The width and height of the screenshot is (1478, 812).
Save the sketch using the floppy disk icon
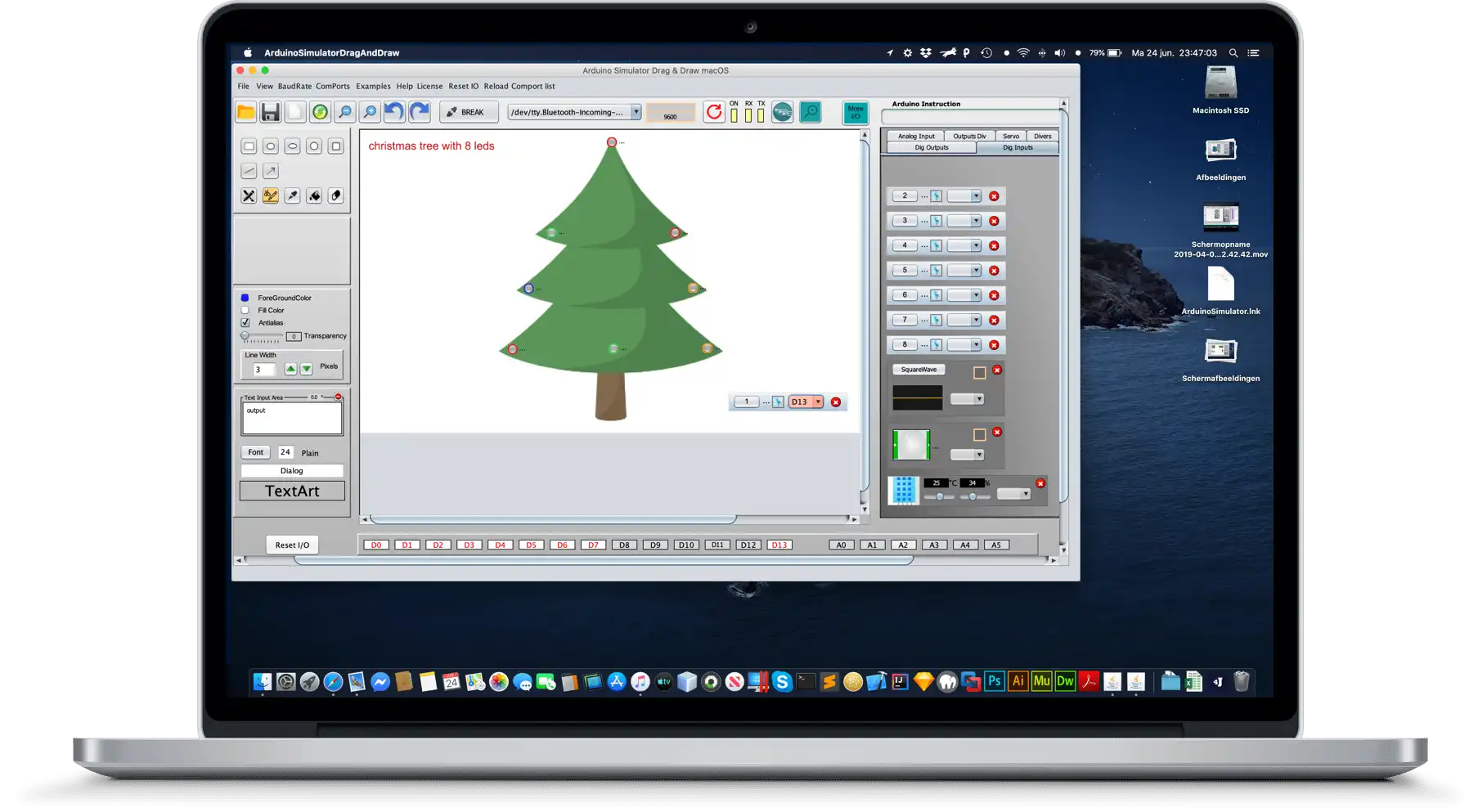click(x=270, y=112)
